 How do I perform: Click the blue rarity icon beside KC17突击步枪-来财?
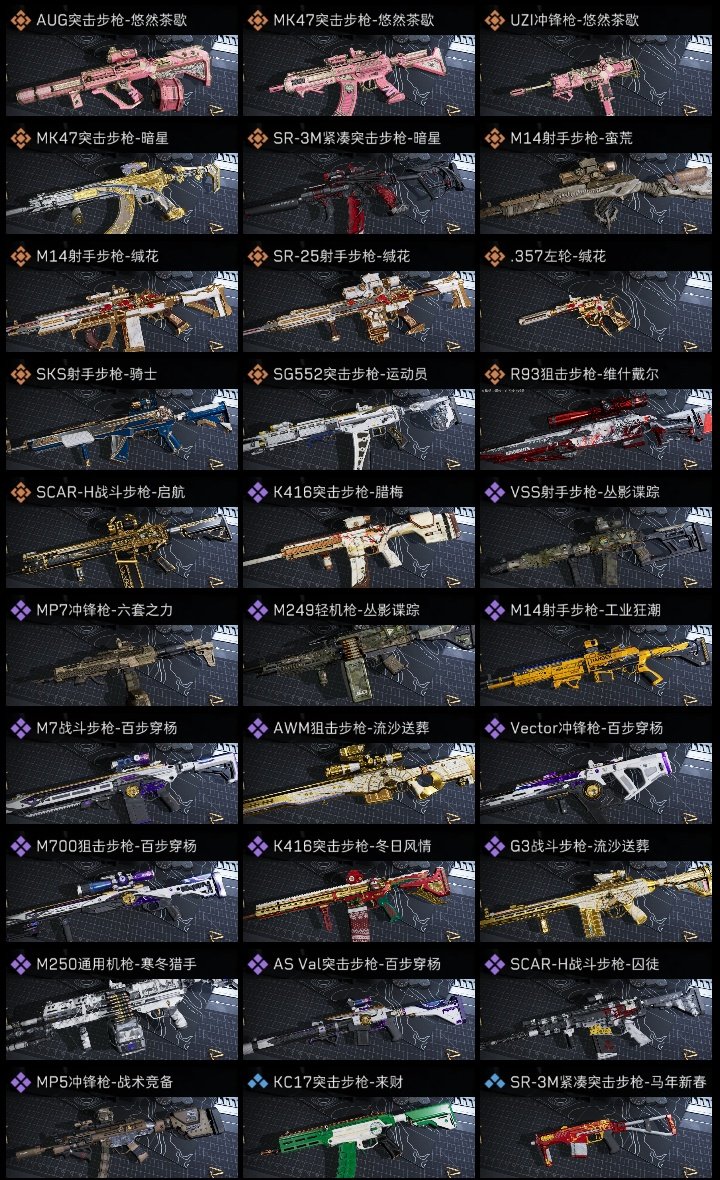tap(257, 1081)
